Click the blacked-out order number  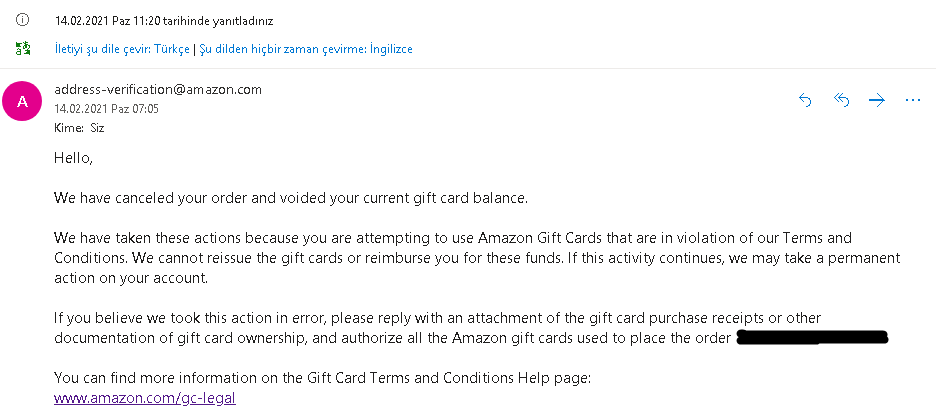tap(812, 338)
